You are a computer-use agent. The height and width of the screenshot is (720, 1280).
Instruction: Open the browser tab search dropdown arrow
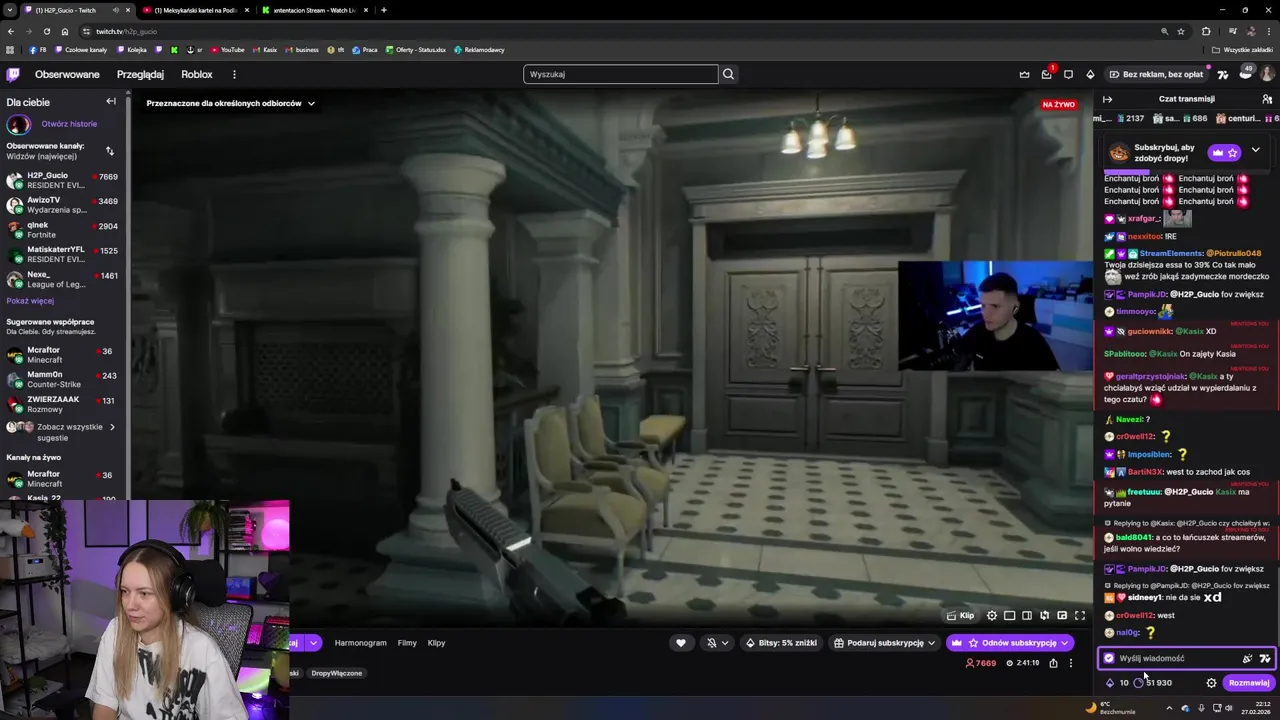[x=10, y=10]
